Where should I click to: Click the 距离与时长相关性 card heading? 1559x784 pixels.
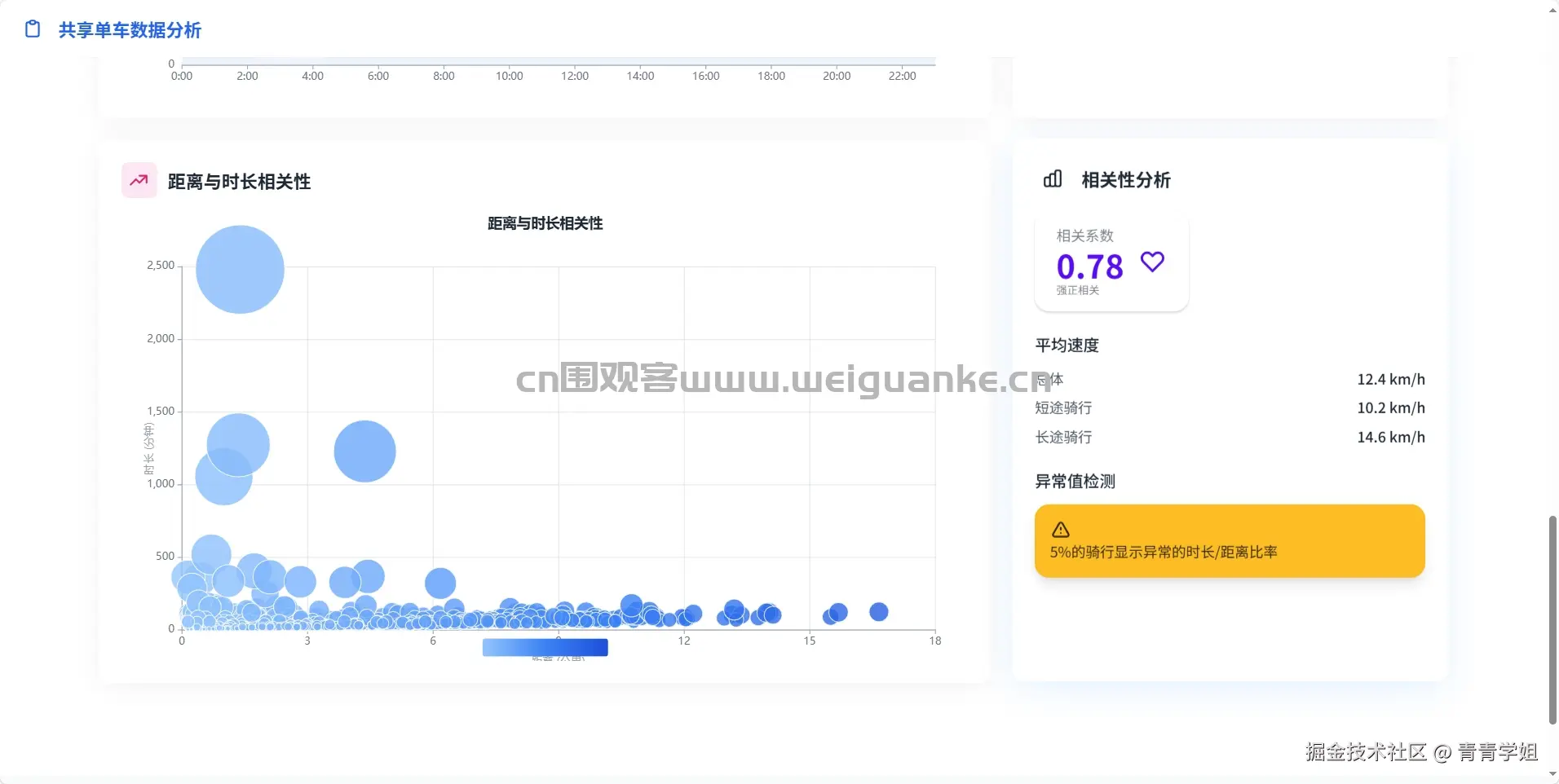pyautogui.click(x=239, y=182)
